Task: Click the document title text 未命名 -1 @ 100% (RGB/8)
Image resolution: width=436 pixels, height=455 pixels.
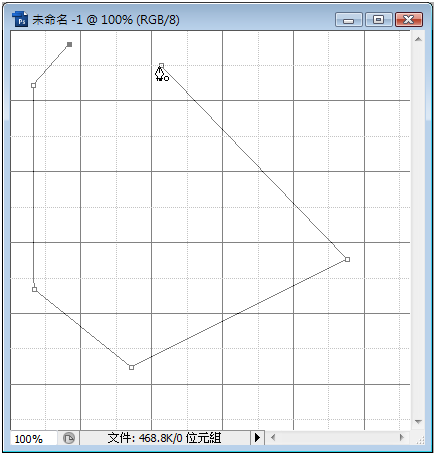Action: point(106,20)
